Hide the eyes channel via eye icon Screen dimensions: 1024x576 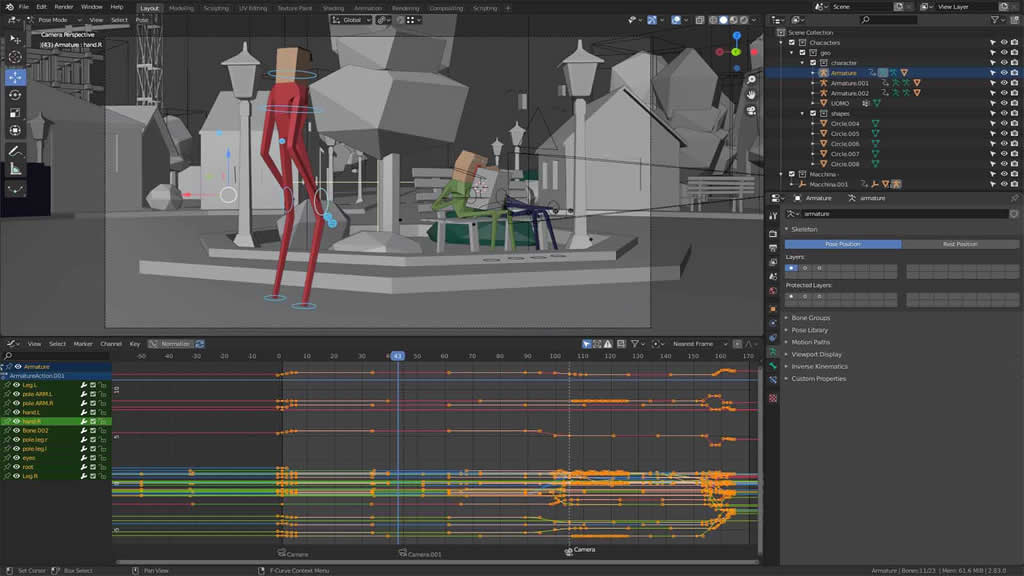tap(16, 458)
